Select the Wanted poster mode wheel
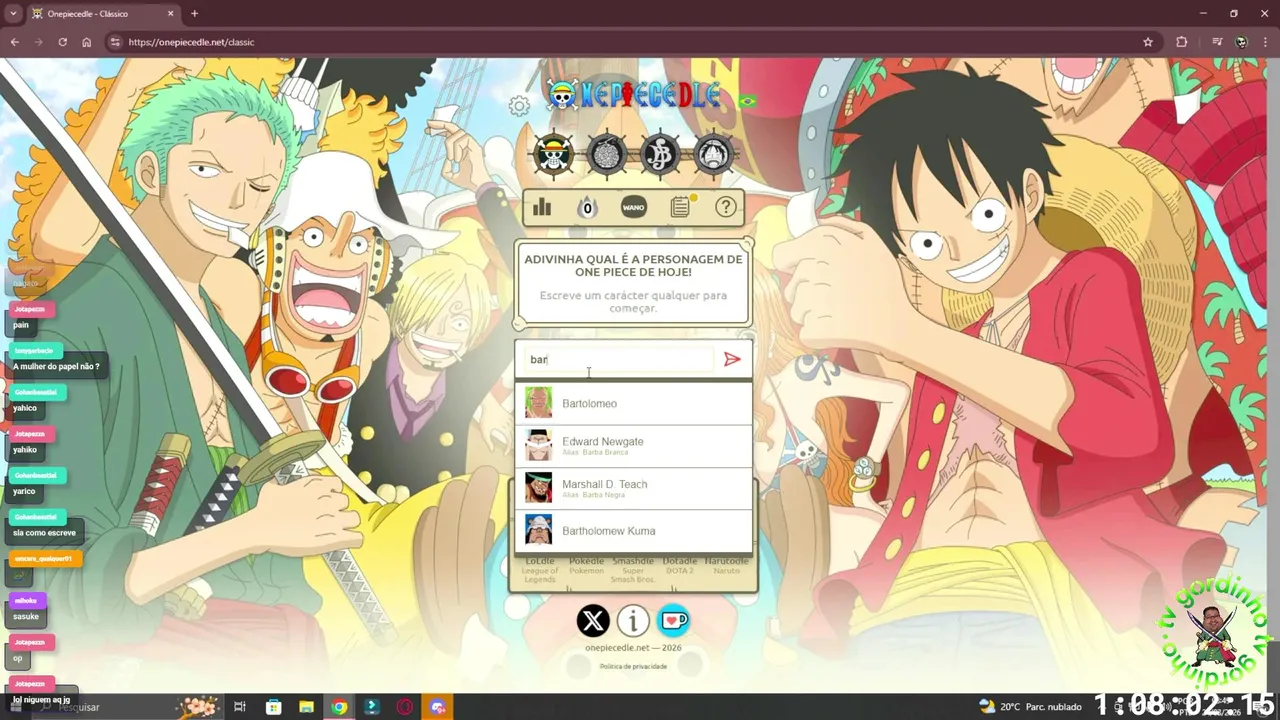This screenshot has width=1280, height=720. click(660, 155)
